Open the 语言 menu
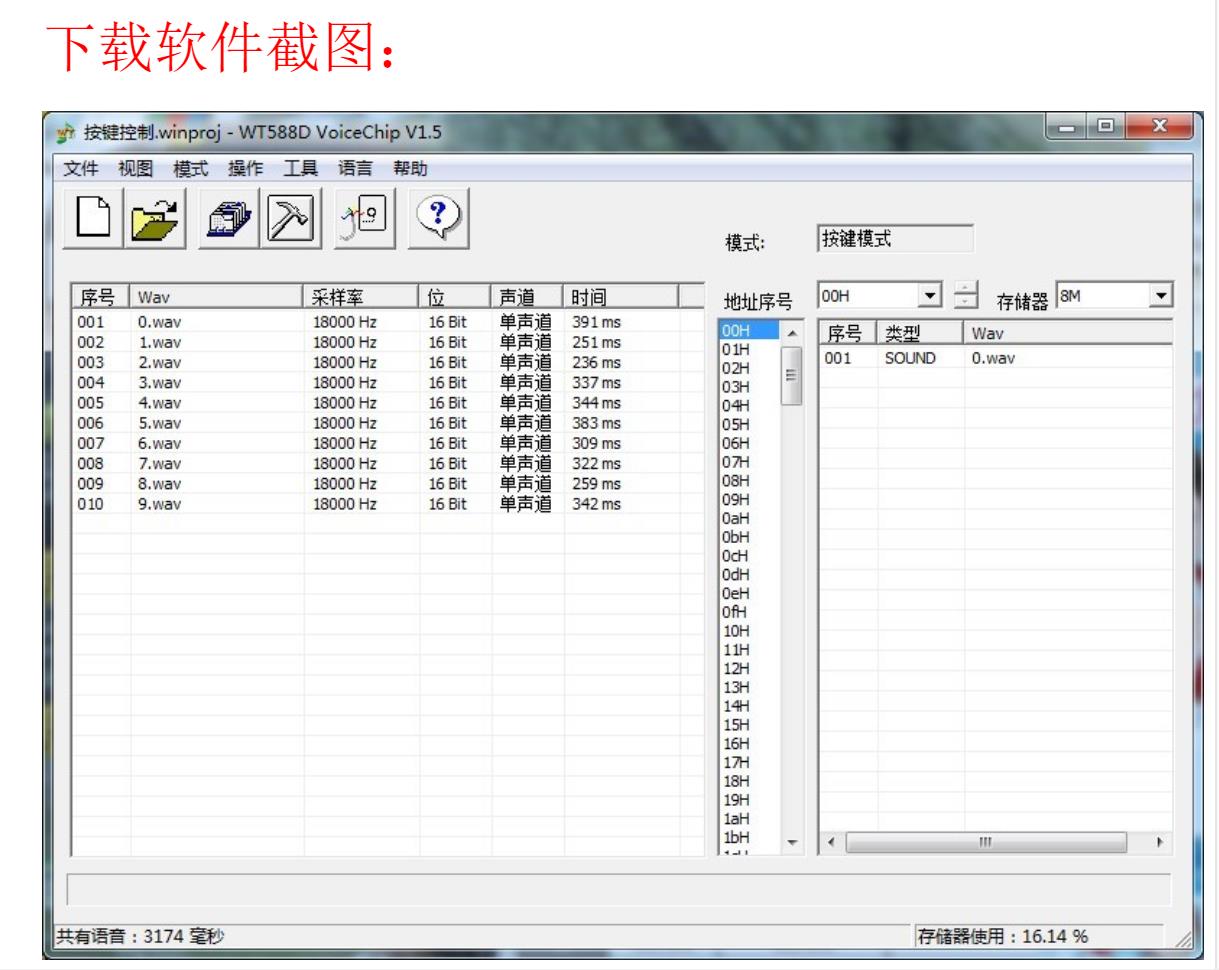The height and width of the screenshot is (970, 1219). 354,167
